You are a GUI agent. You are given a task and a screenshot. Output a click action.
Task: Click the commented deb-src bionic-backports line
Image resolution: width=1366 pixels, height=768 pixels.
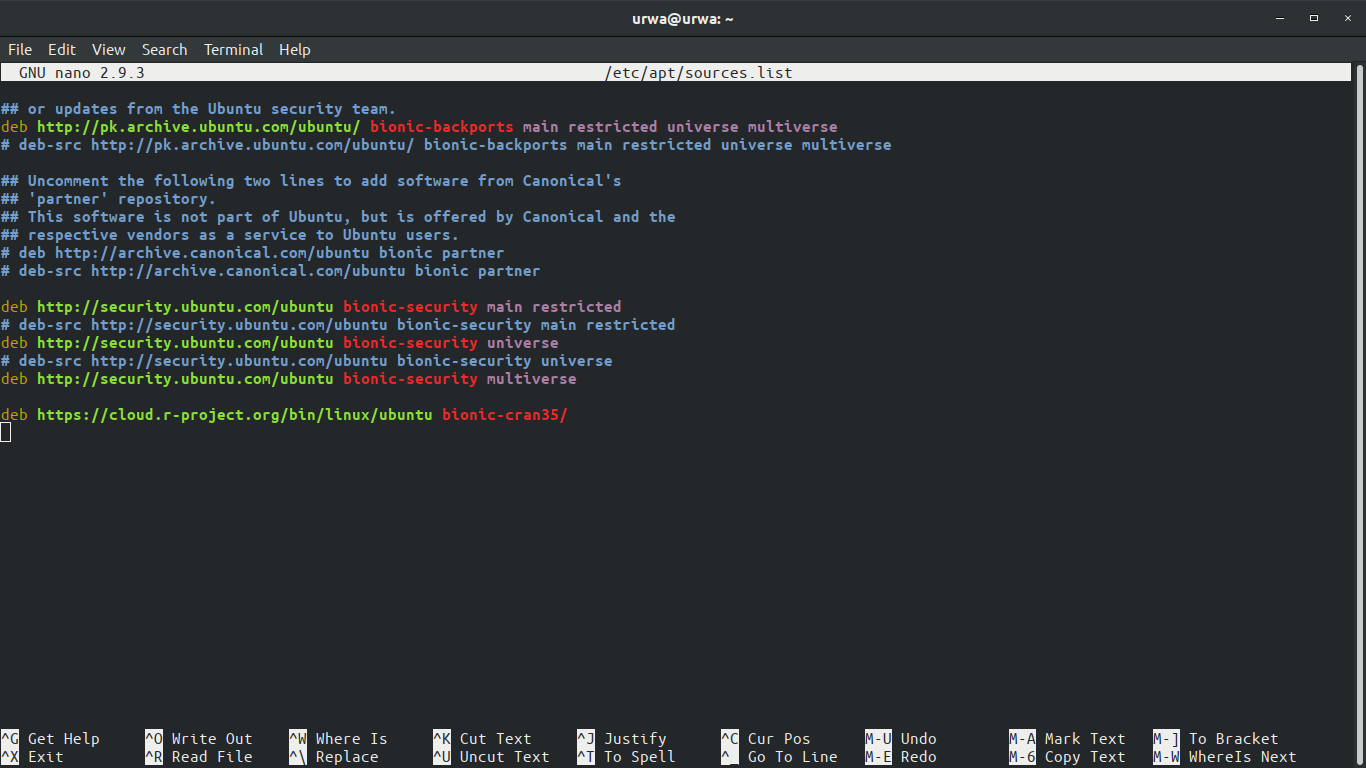coord(446,145)
